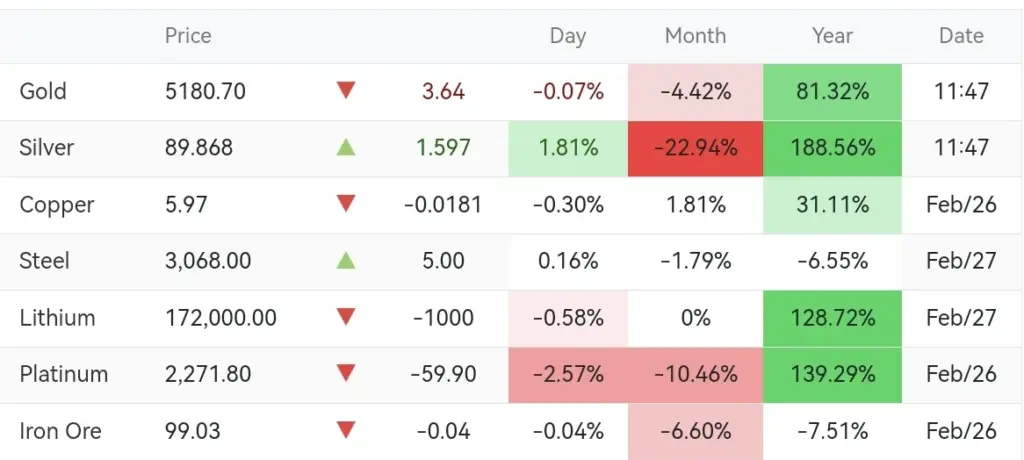The height and width of the screenshot is (460, 1024).
Task: Sort by the Year column header
Action: pyautogui.click(x=832, y=36)
